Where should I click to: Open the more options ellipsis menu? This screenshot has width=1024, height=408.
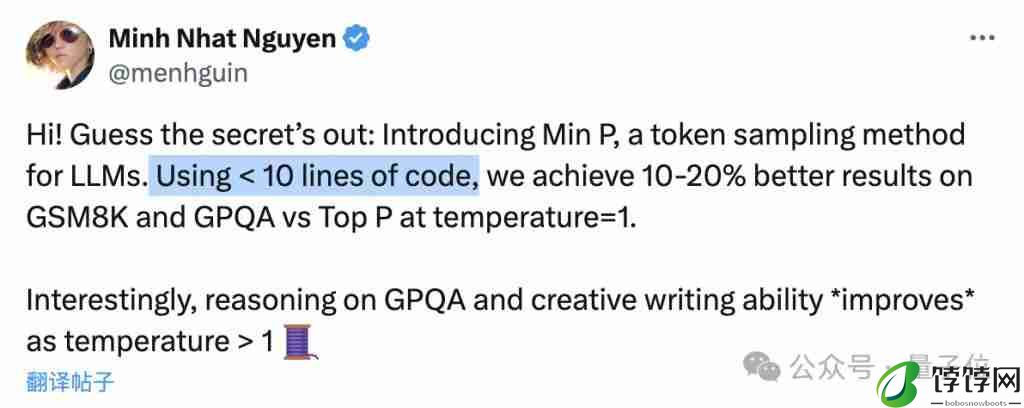982,39
